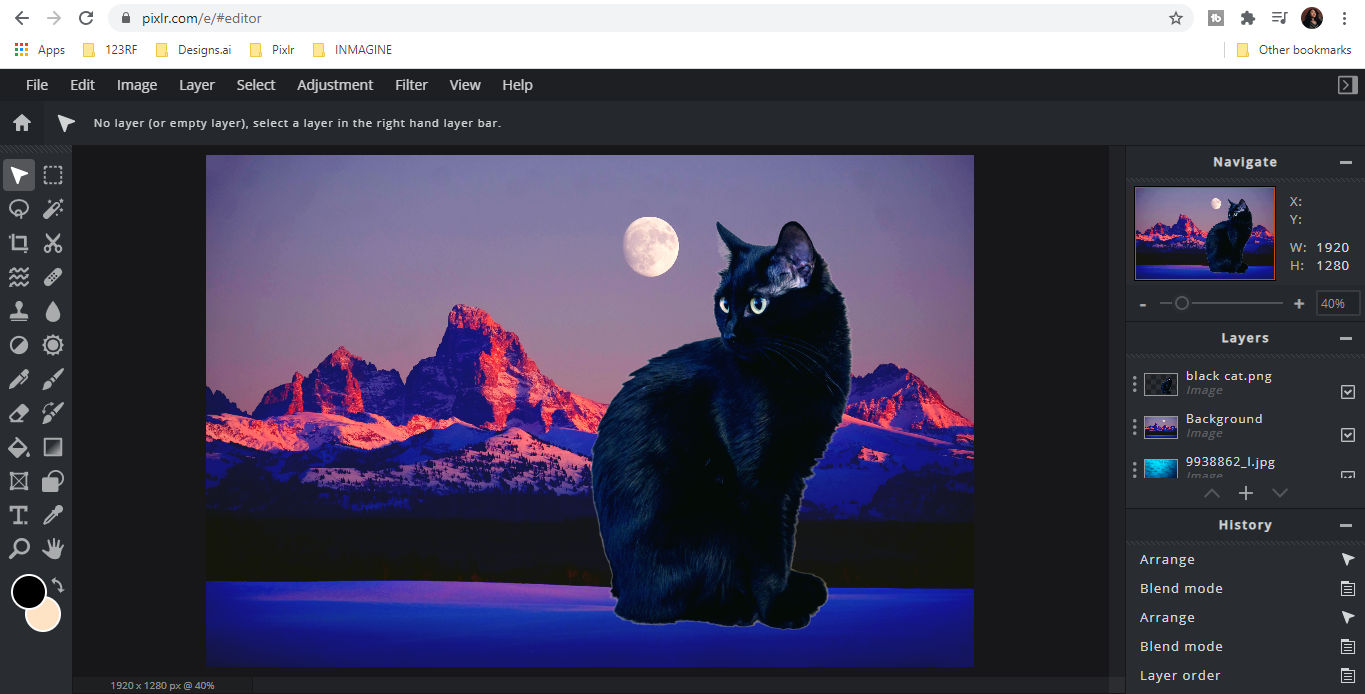Hide the black cat.png layer
The image size is (1365, 694).
click(x=1347, y=392)
